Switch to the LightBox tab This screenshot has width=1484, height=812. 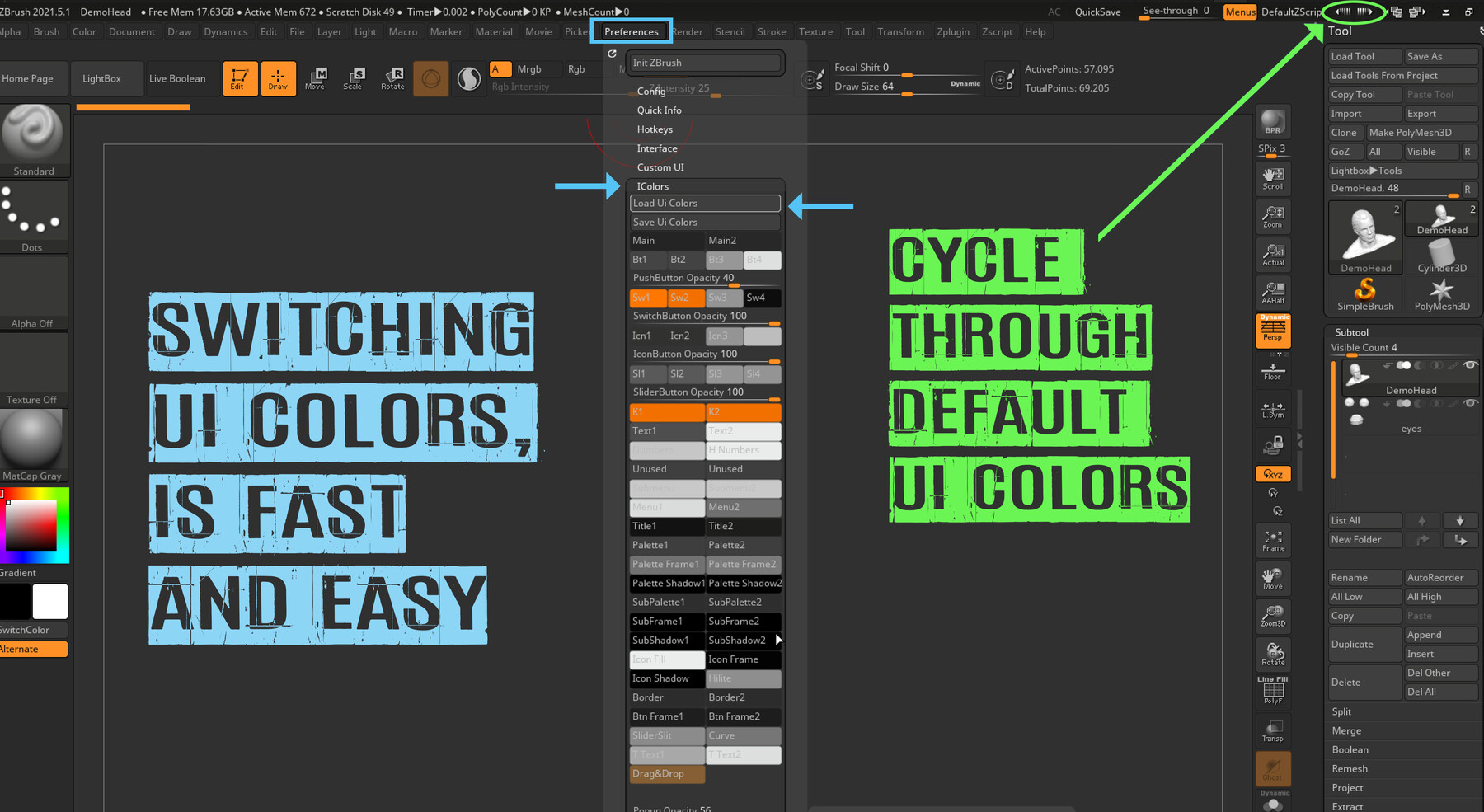point(106,78)
